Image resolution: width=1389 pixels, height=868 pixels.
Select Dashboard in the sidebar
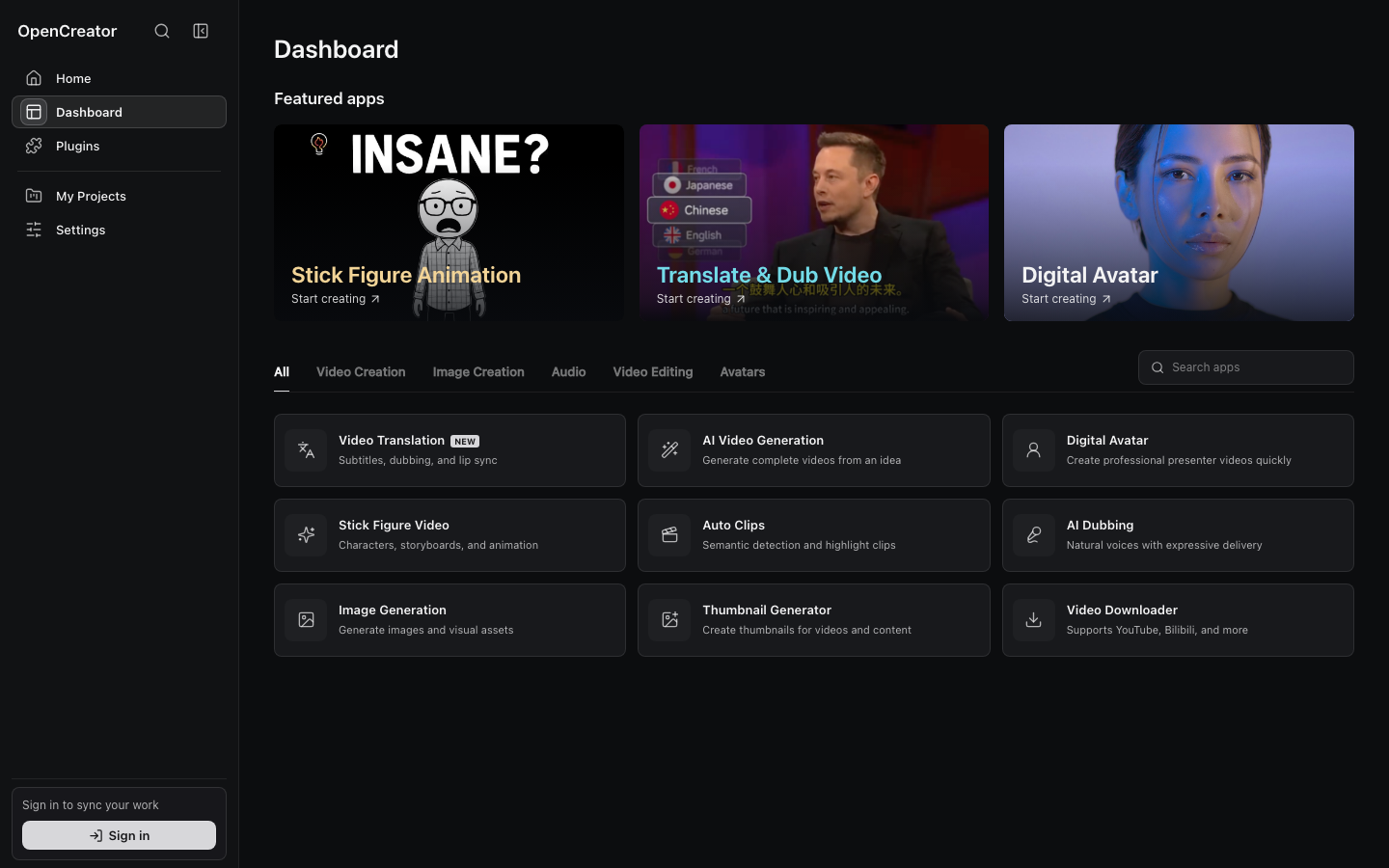[x=119, y=112]
